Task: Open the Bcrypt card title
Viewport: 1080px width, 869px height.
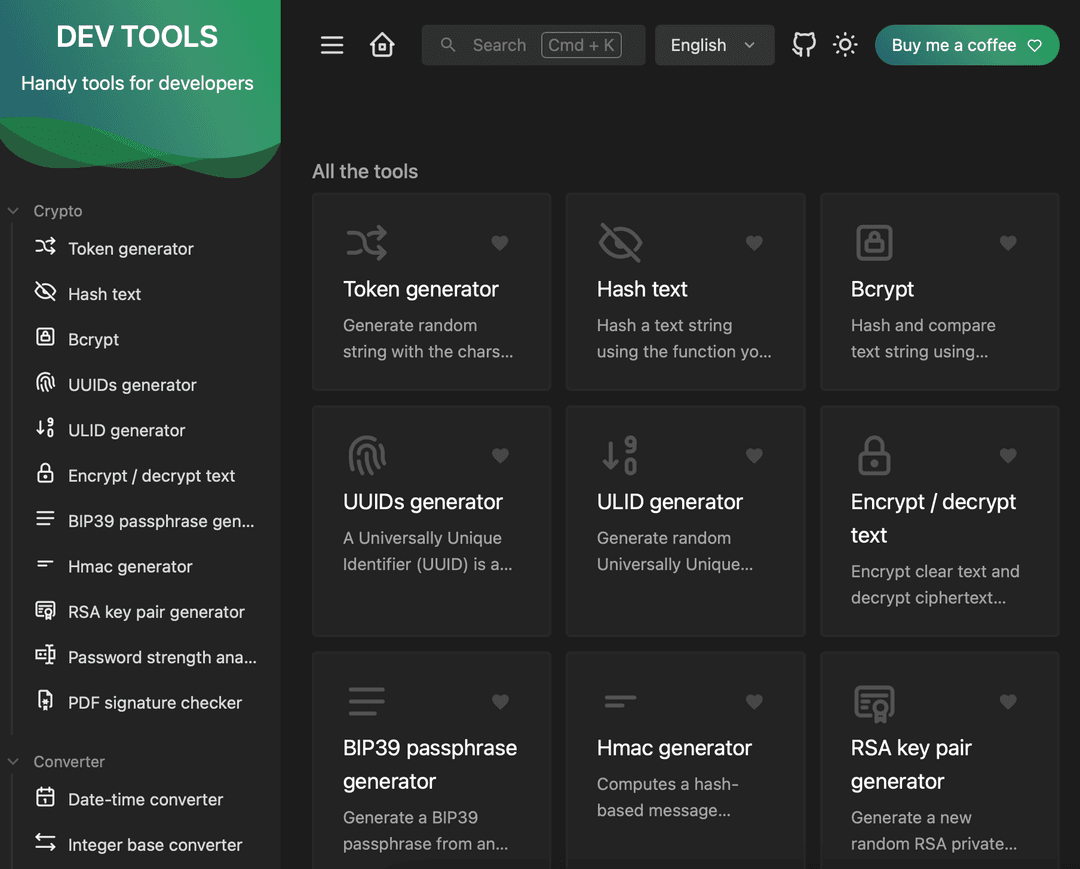Action: [882, 289]
